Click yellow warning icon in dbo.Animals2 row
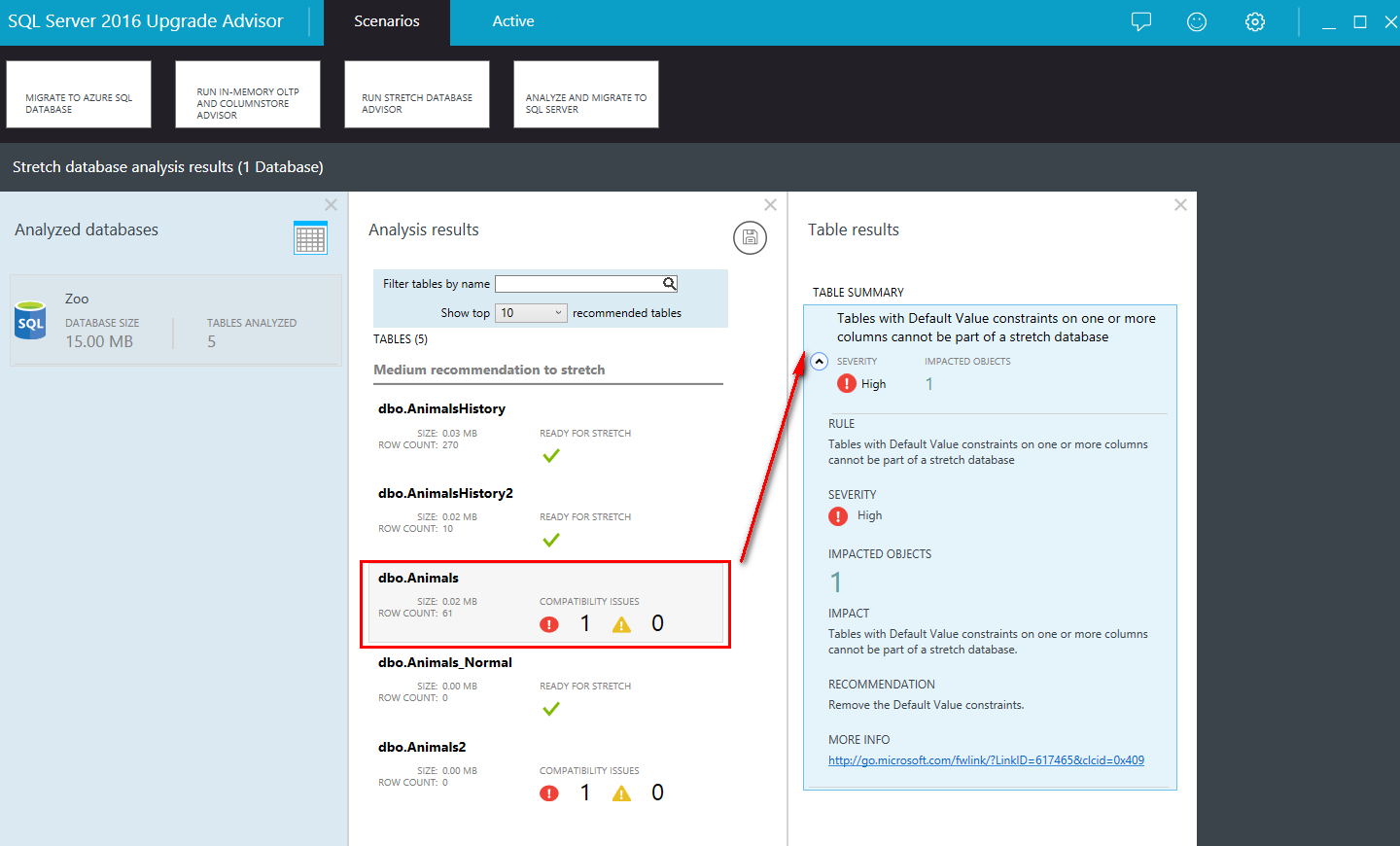 click(x=621, y=793)
